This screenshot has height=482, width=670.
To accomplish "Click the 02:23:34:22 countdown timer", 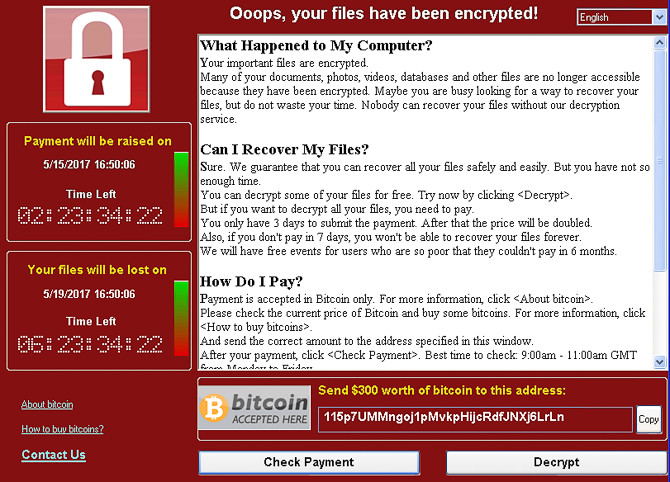I will [x=90, y=216].
